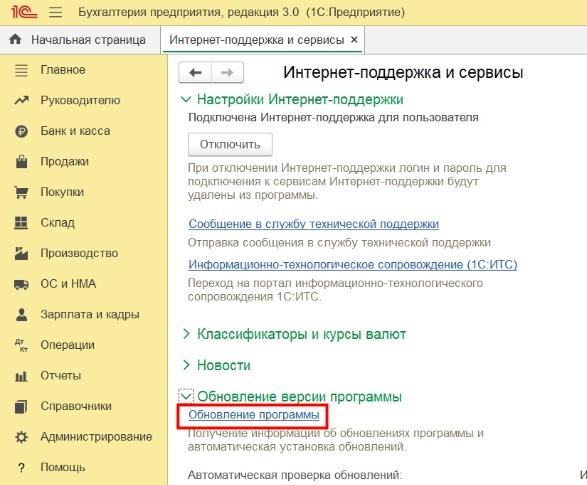The width and height of the screenshot is (587, 485).
Task: Open Продажи menu section
Action: [64, 162]
